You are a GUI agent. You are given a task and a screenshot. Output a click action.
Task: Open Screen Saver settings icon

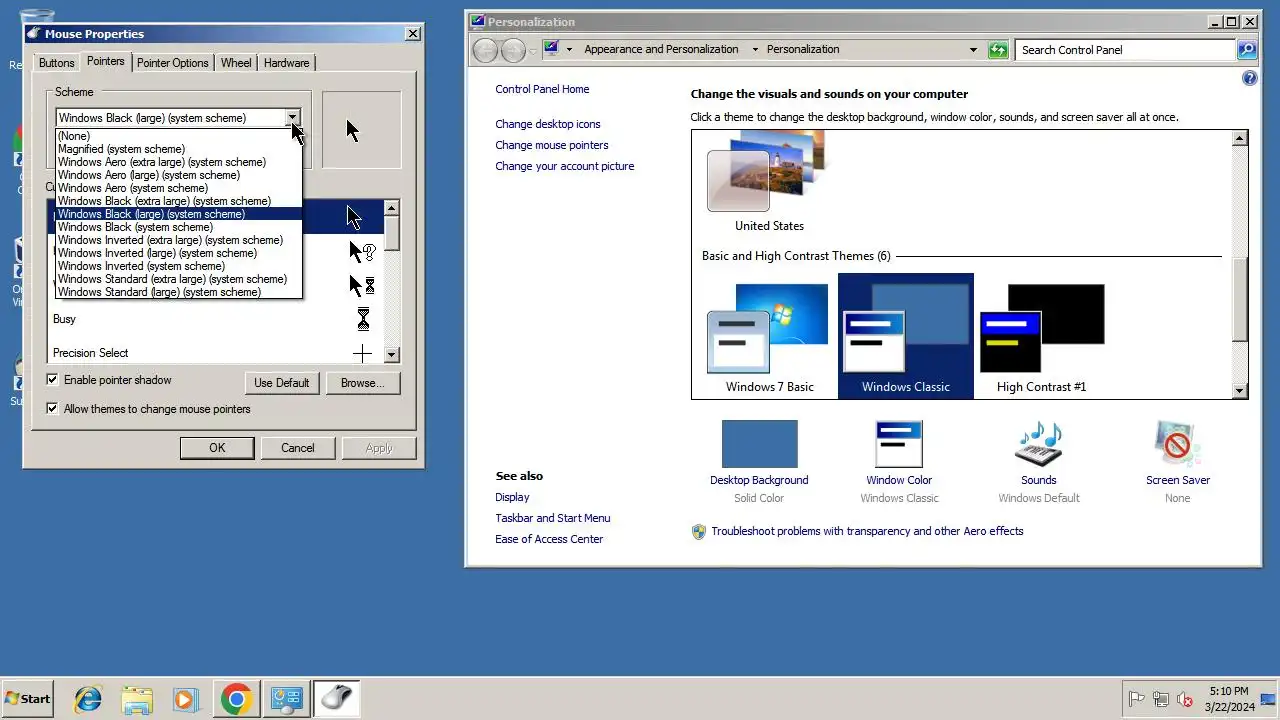click(x=1177, y=444)
